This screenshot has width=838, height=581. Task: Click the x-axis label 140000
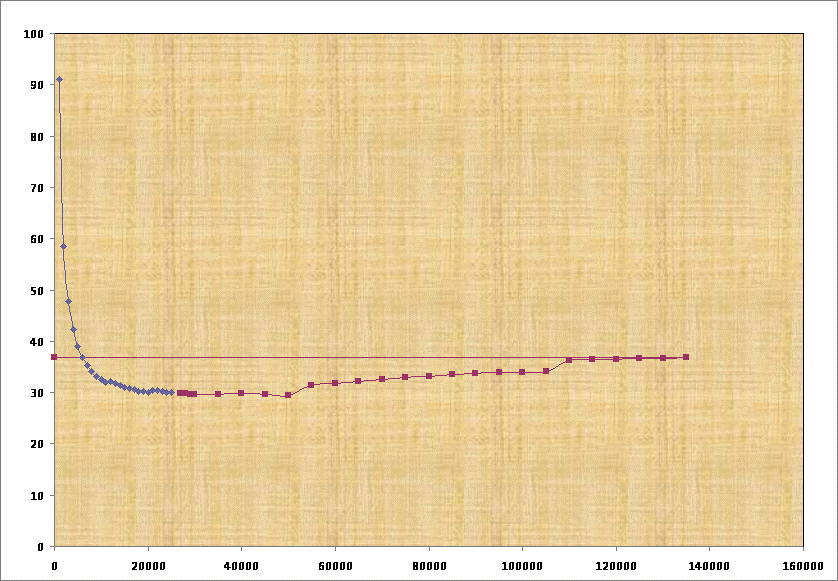[709, 566]
